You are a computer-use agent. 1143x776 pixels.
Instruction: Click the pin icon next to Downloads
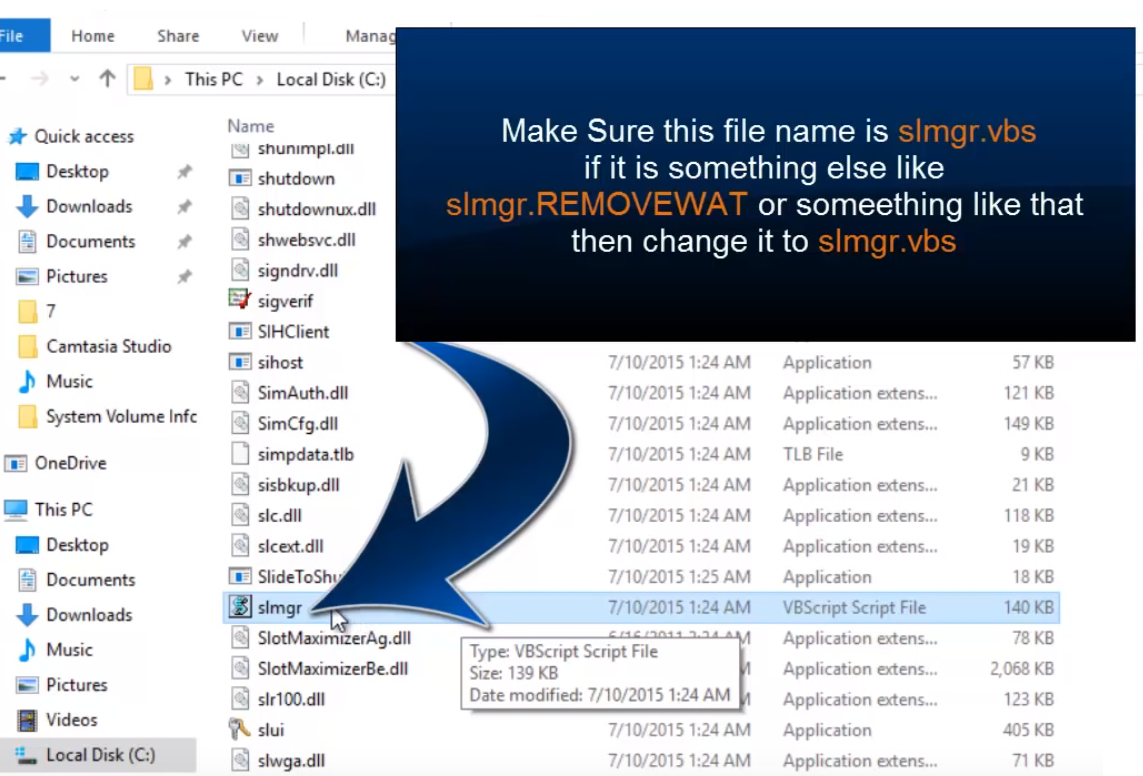(x=184, y=207)
